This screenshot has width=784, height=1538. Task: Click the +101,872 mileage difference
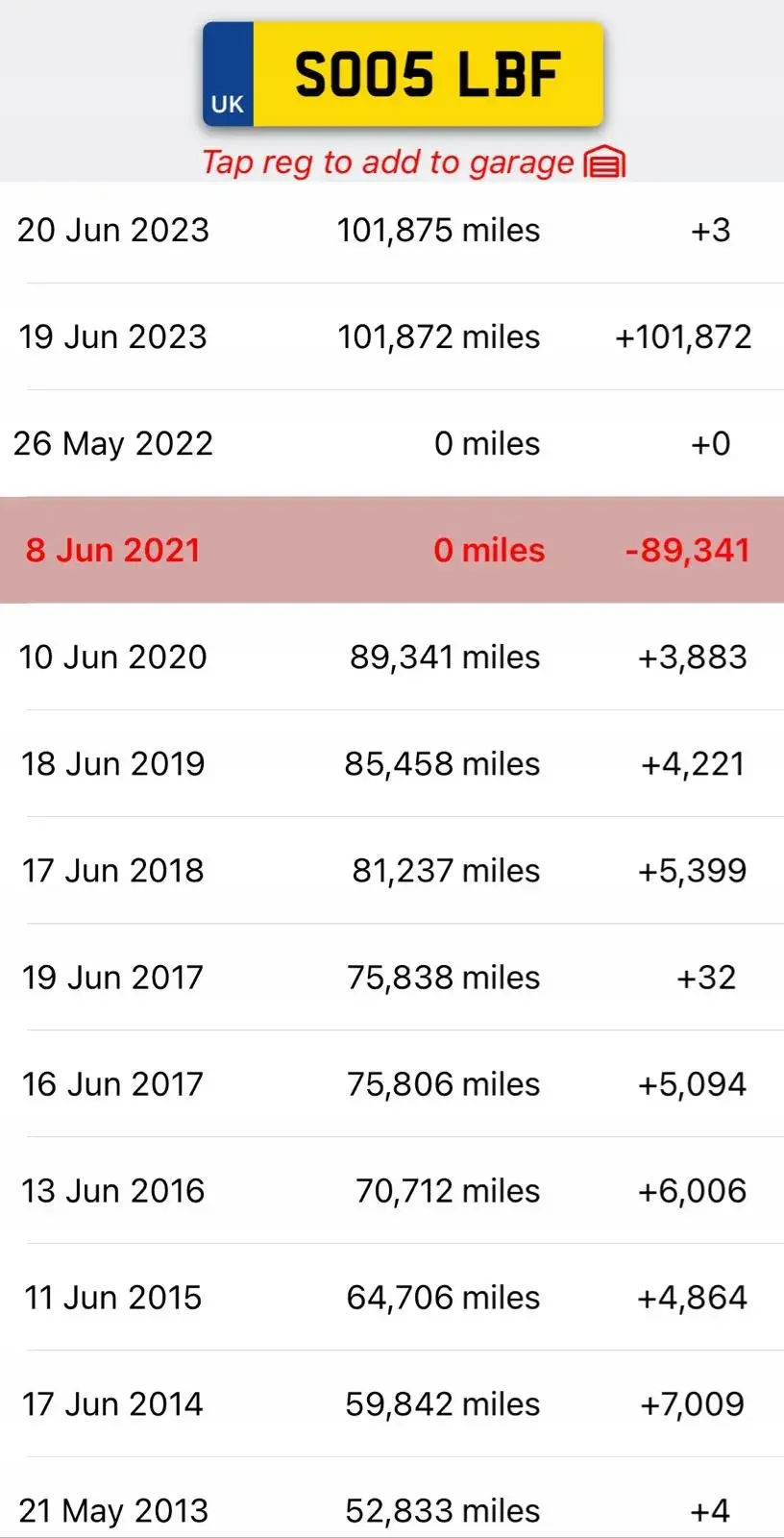point(683,337)
